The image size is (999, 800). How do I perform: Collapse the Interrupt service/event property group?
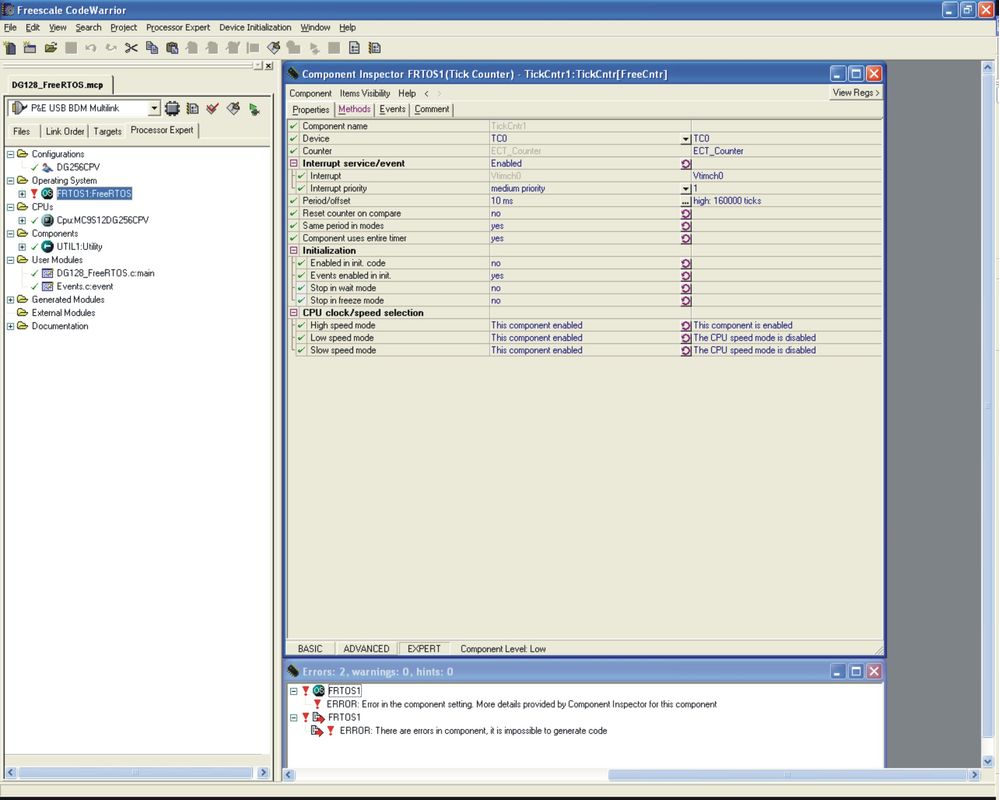(294, 163)
